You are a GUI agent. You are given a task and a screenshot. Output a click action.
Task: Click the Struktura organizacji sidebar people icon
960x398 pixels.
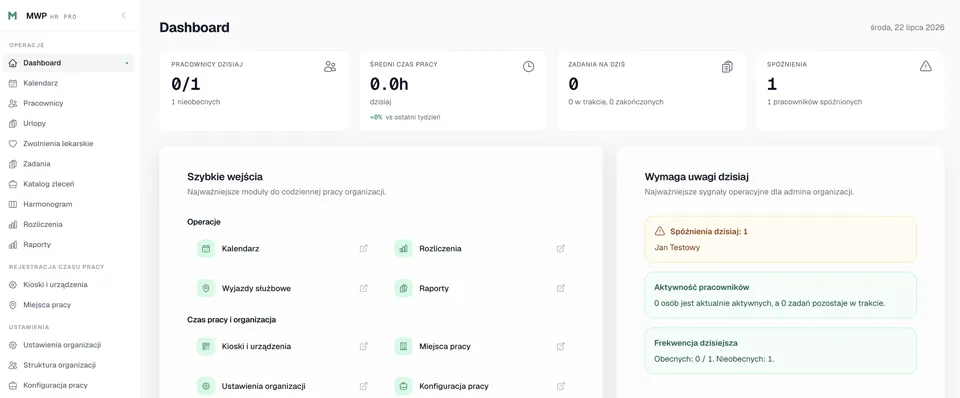13,365
